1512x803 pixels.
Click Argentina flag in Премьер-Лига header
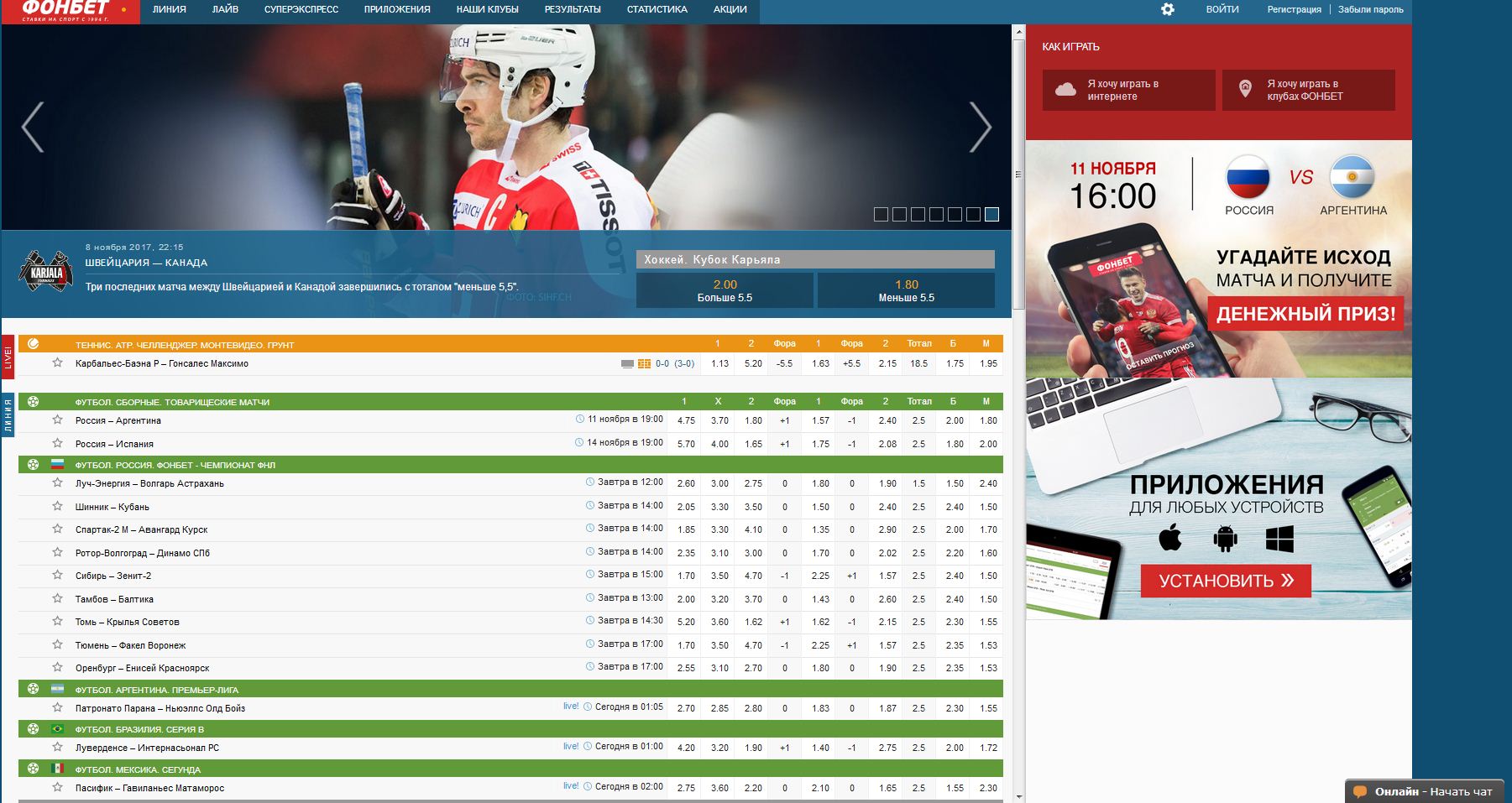[57, 689]
